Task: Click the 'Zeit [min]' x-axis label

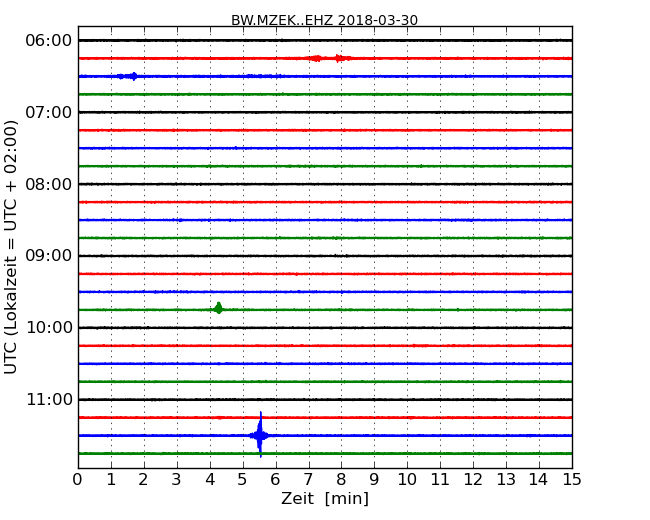Action: [324, 498]
